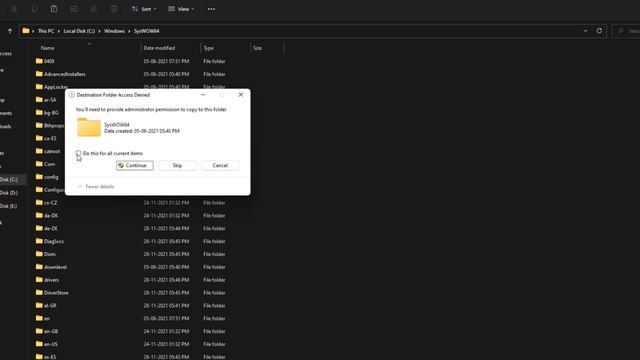Image resolution: width=640 pixels, height=360 pixels.
Task: Click the Delete trash icon
Action: point(114,9)
